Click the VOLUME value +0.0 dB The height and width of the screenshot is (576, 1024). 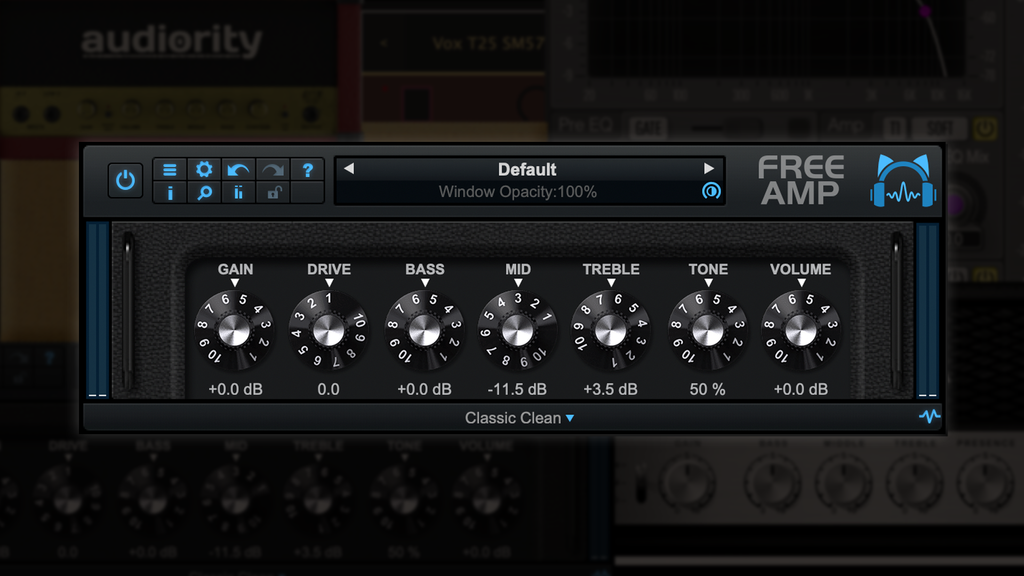tap(801, 389)
